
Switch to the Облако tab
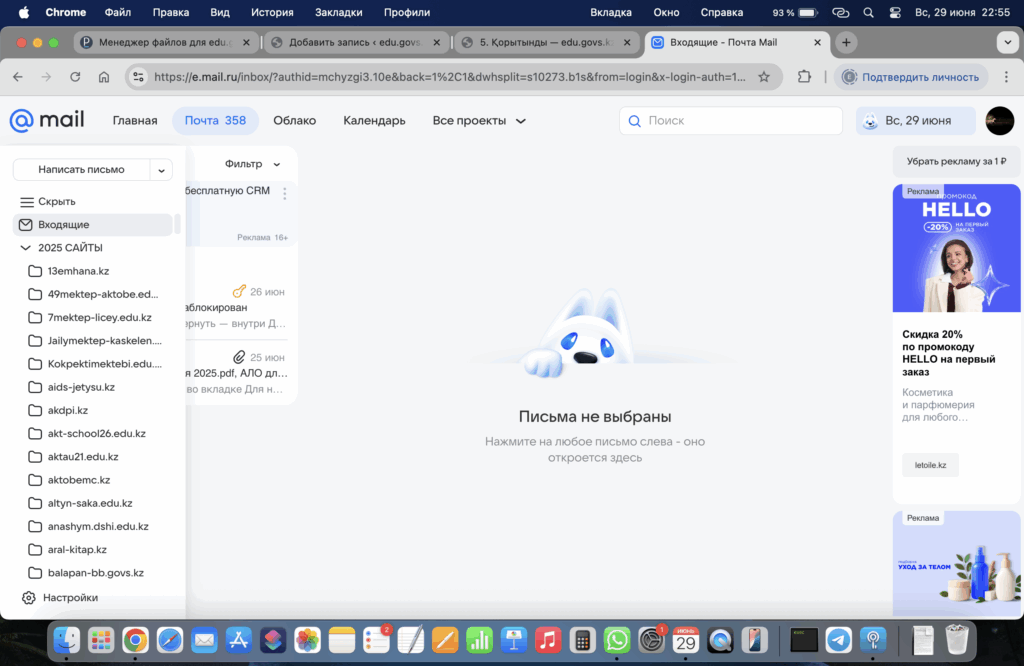[294, 121]
